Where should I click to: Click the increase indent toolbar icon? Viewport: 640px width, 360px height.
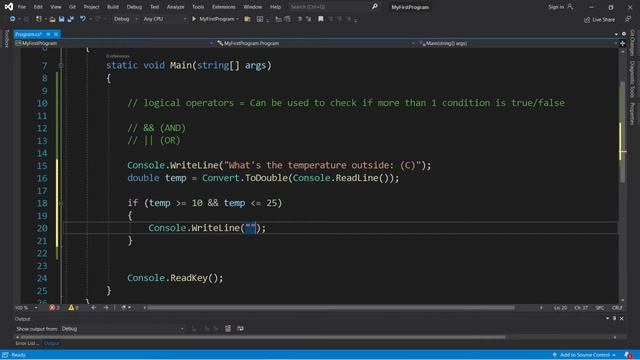pyautogui.click(x=288, y=19)
